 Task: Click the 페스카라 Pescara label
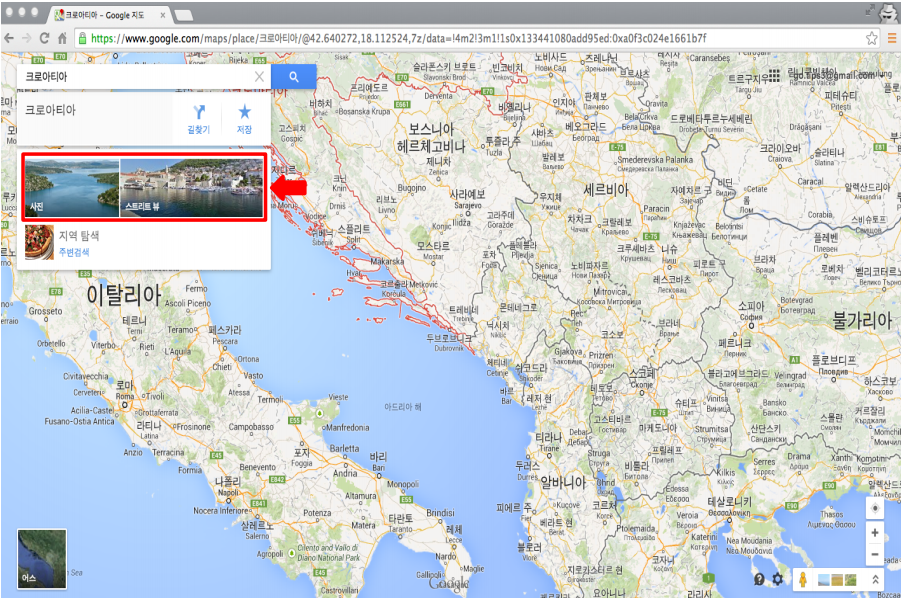pos(225,331)
